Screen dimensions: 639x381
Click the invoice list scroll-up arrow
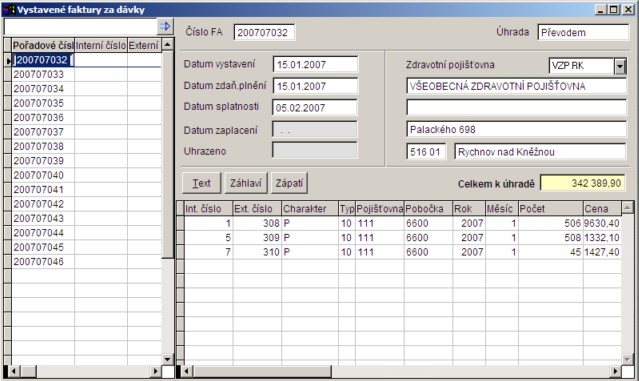click(x=167, y=44)
